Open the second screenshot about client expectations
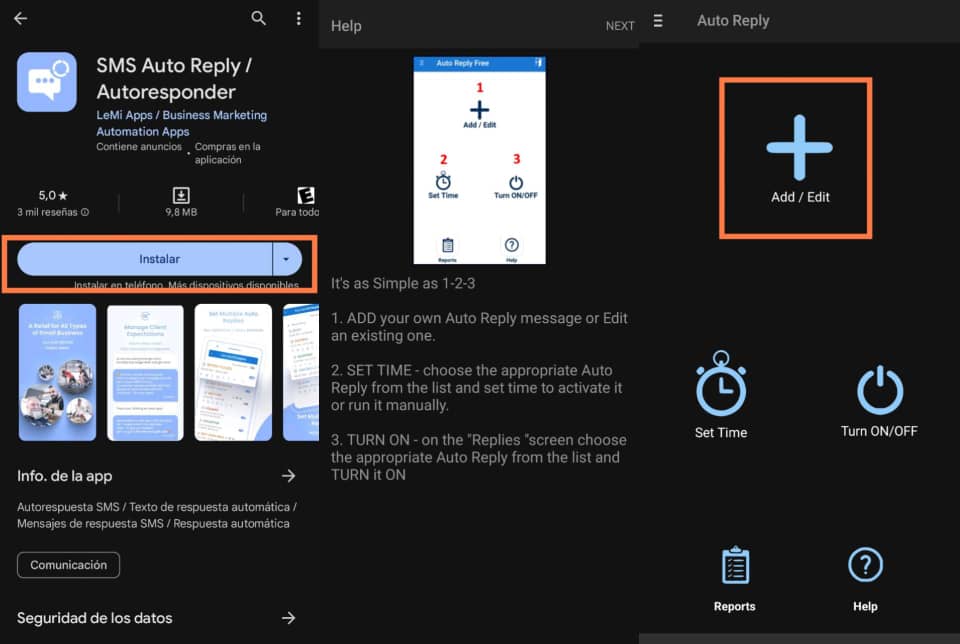 coord(145,372)
